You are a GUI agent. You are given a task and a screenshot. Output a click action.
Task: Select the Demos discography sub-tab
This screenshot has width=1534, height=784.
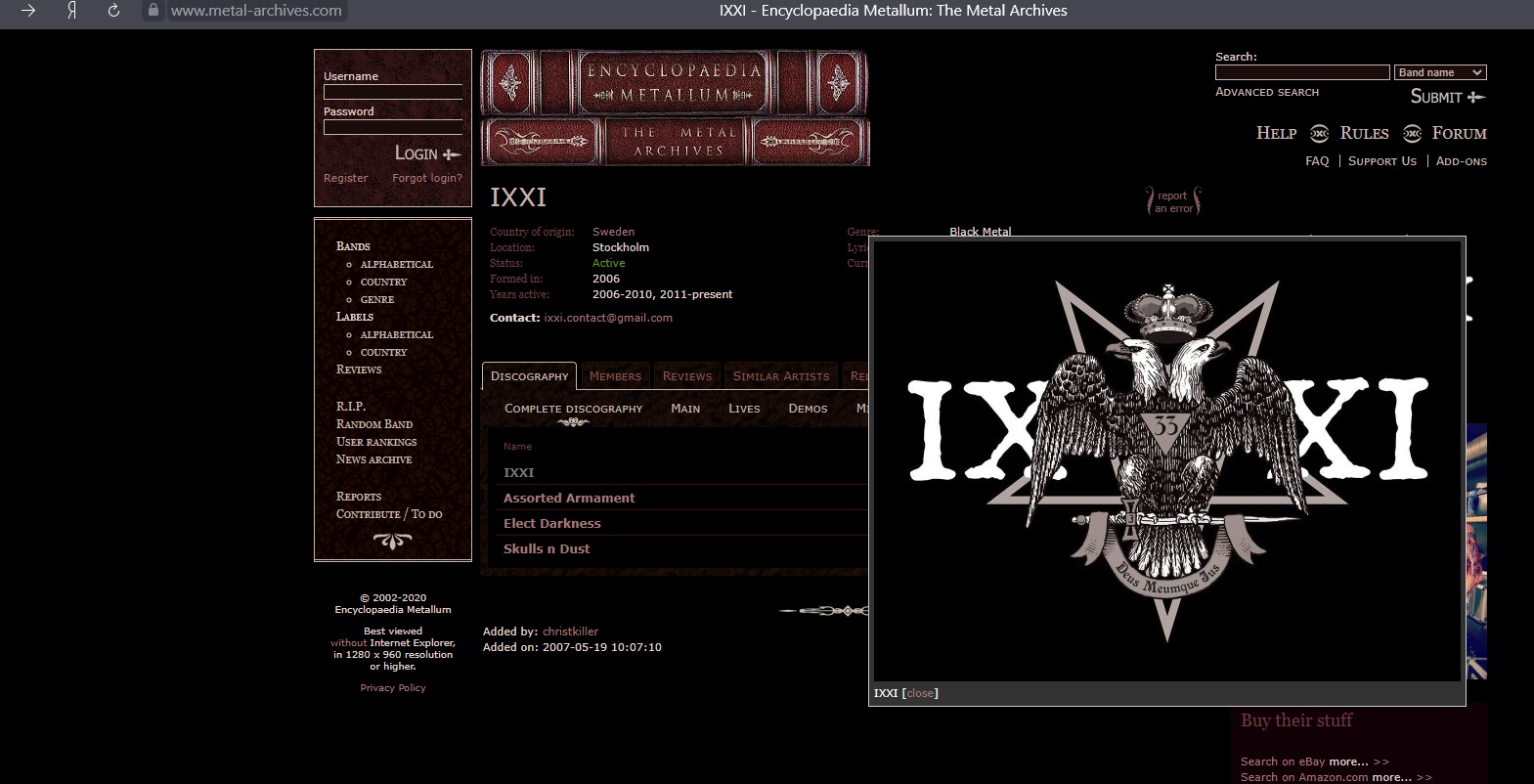808,409
